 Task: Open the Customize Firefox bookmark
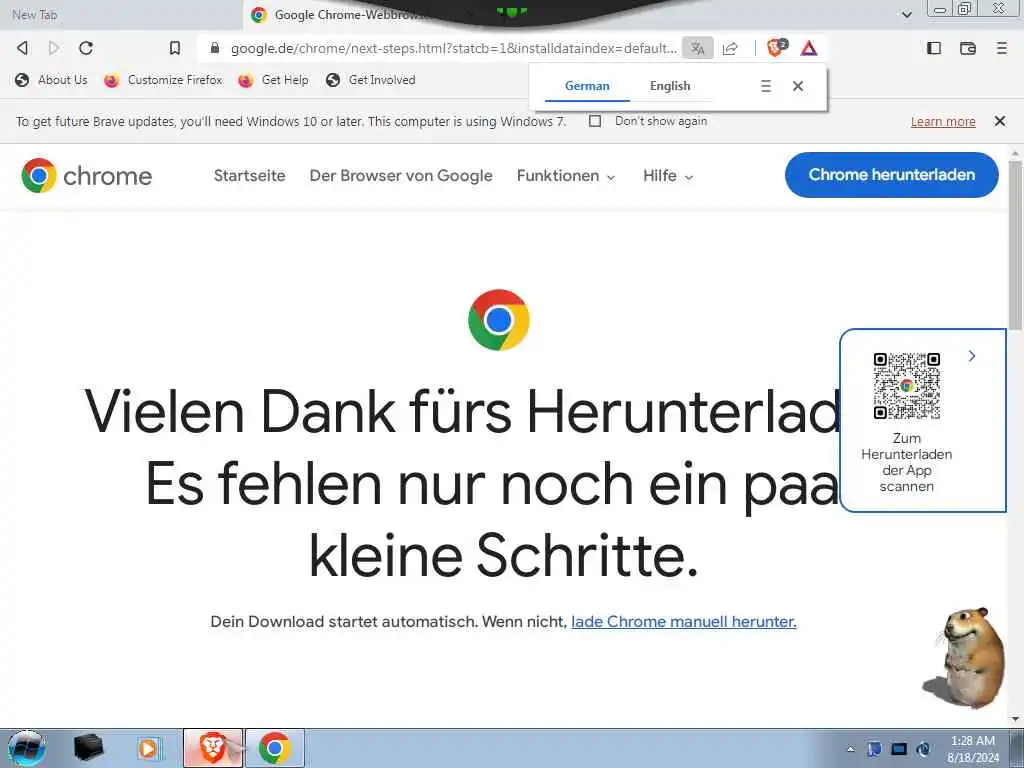[x=164, y=80]
